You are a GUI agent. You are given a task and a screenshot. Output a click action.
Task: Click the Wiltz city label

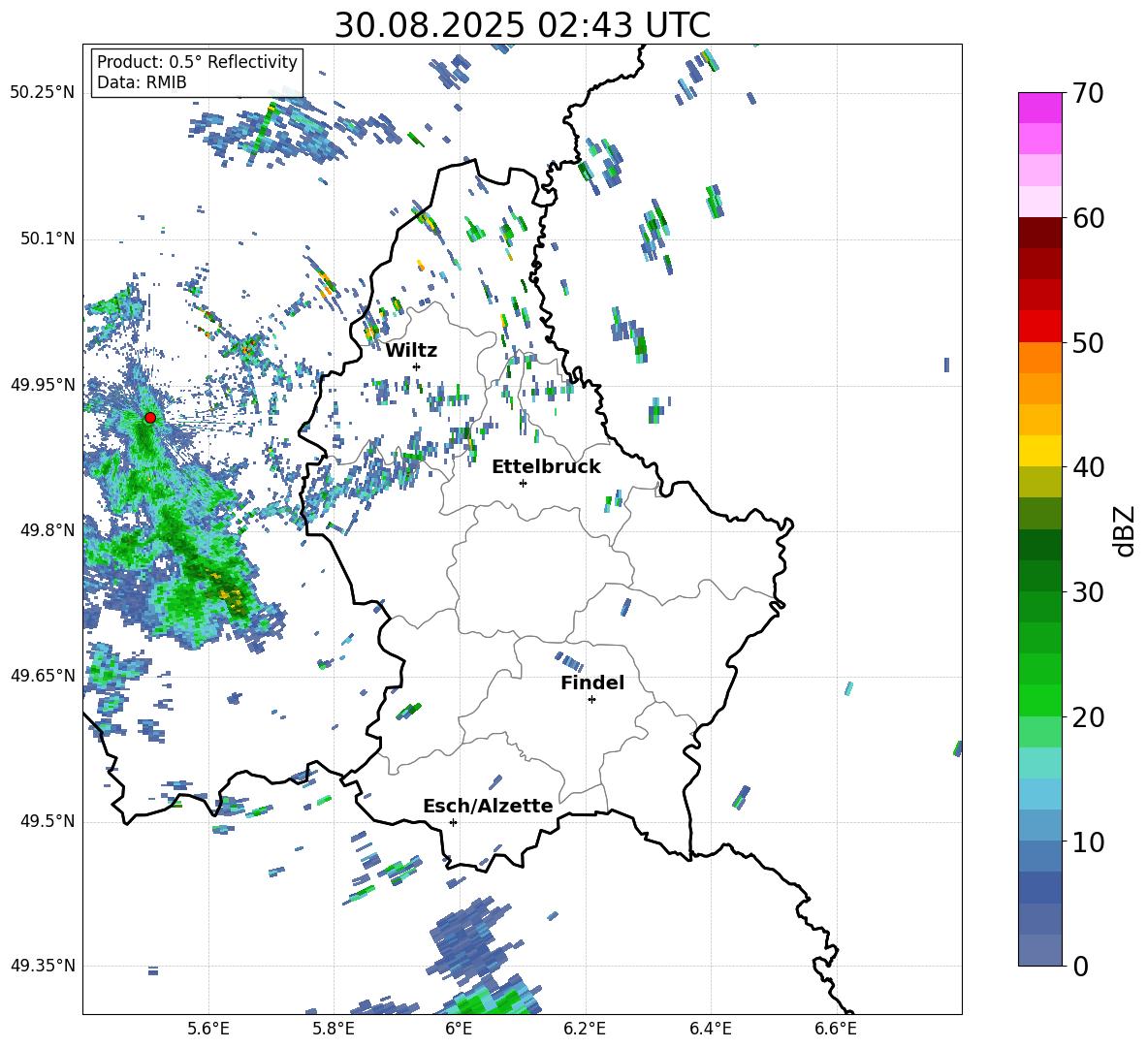point(411,350)
